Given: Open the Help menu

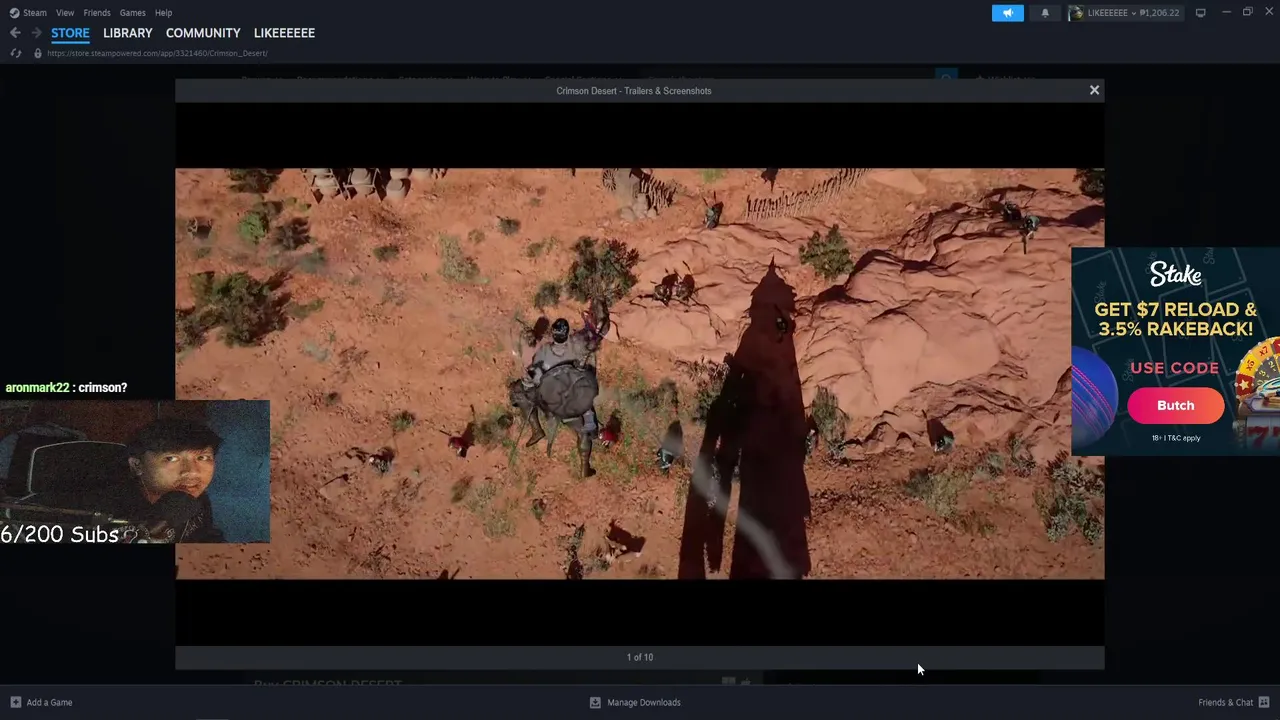Looking at the screenshot, I should (x=164, y=13).
